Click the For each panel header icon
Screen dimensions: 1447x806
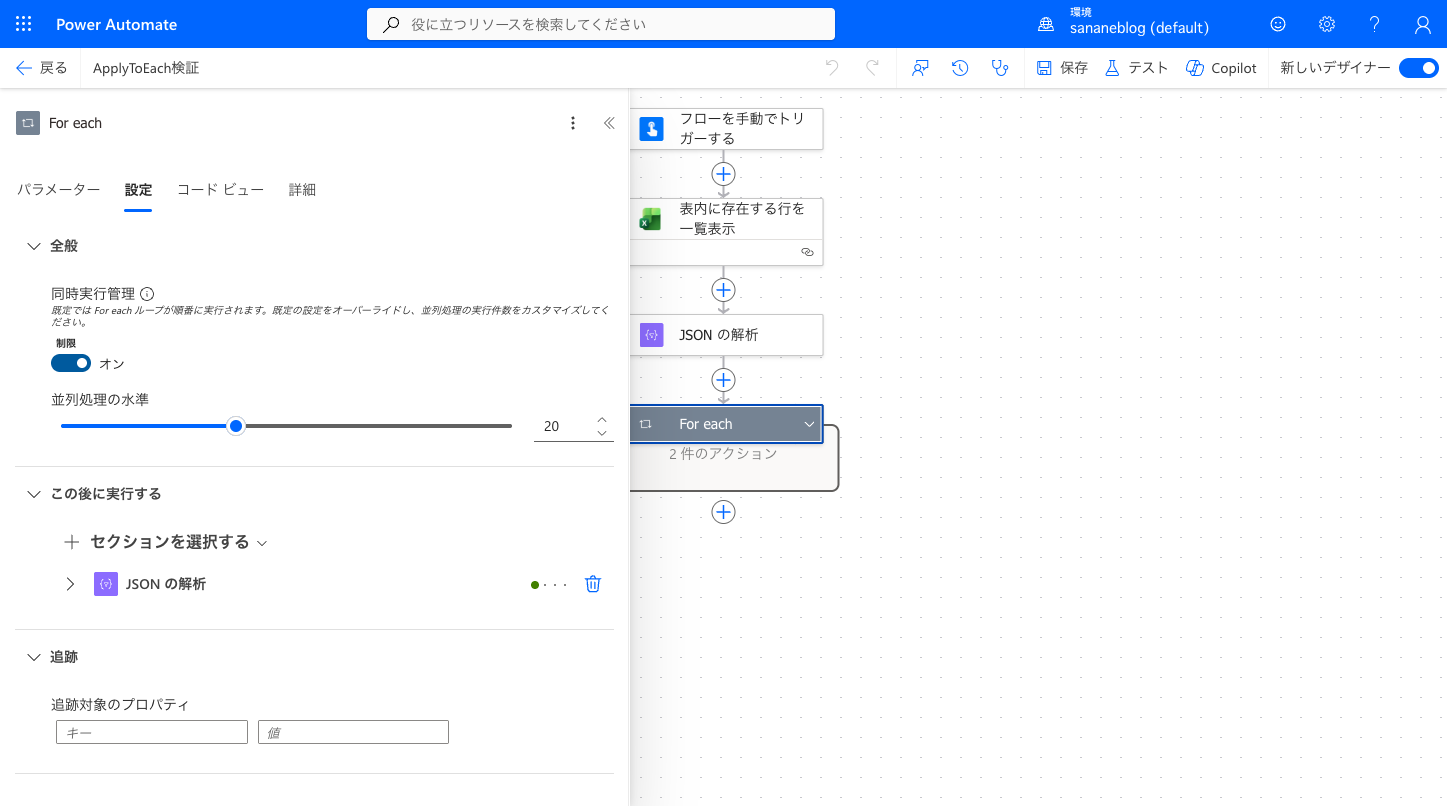pos(28,123)
